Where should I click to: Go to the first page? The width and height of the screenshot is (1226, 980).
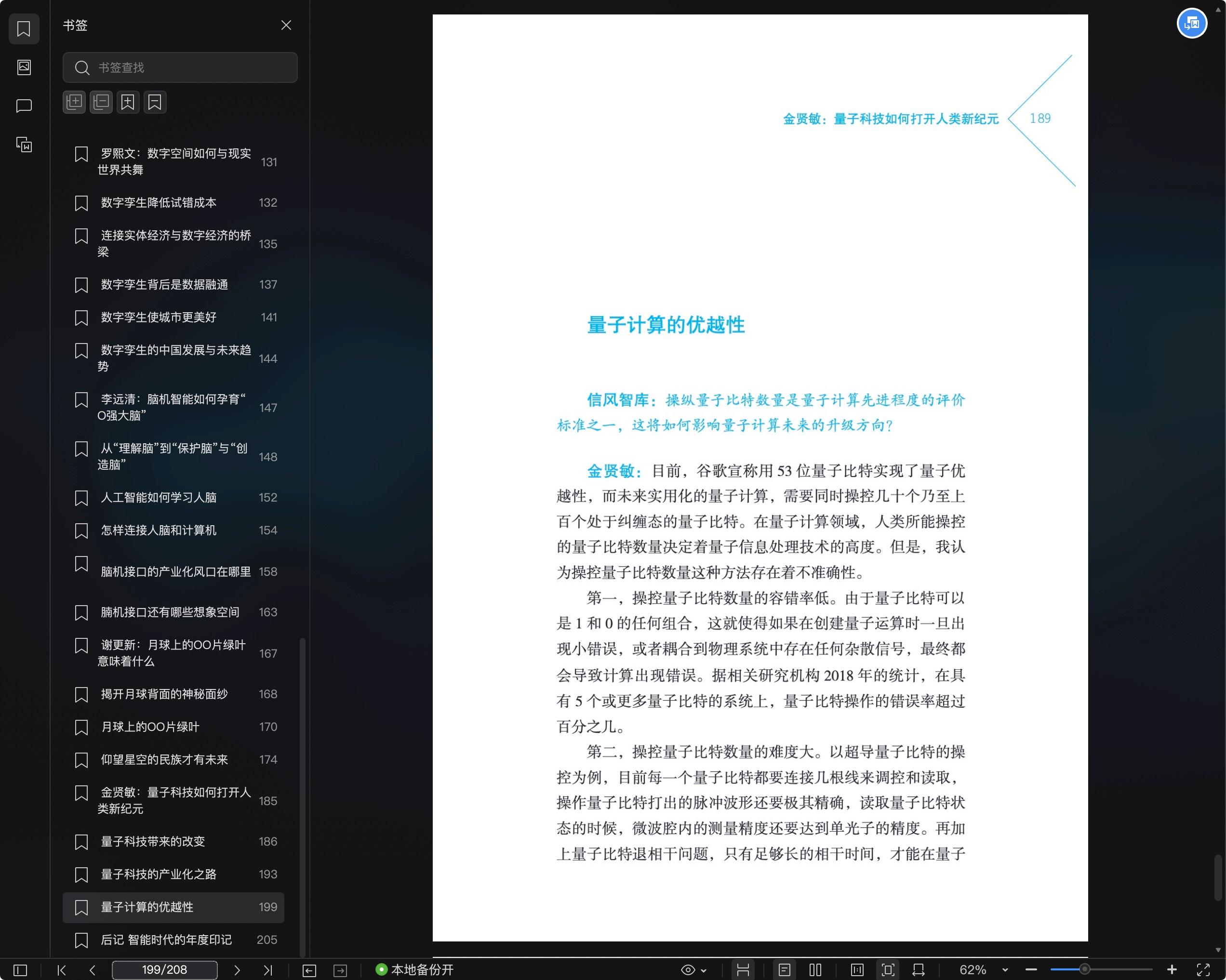pos(62,970)
